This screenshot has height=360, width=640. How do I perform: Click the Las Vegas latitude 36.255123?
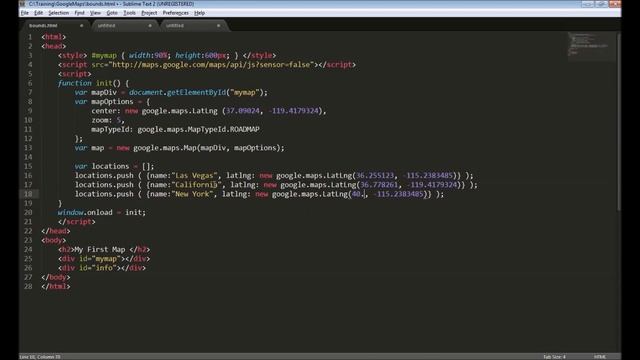click(375, 176)
